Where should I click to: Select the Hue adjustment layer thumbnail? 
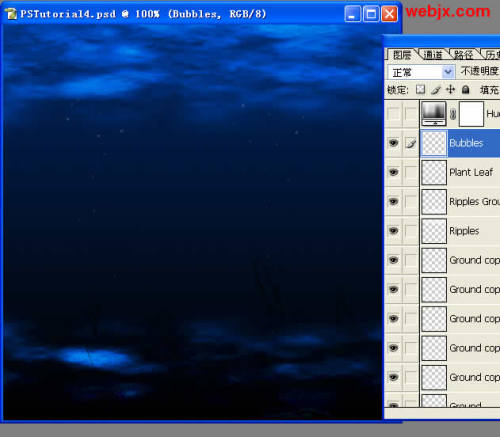point(434,114)
